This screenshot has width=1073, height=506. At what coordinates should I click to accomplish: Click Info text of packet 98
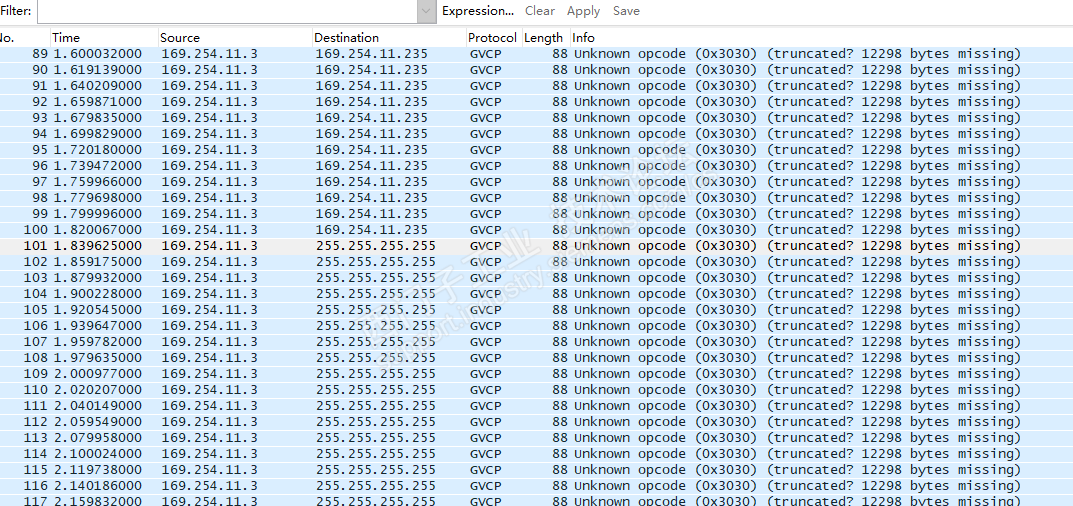797,198
